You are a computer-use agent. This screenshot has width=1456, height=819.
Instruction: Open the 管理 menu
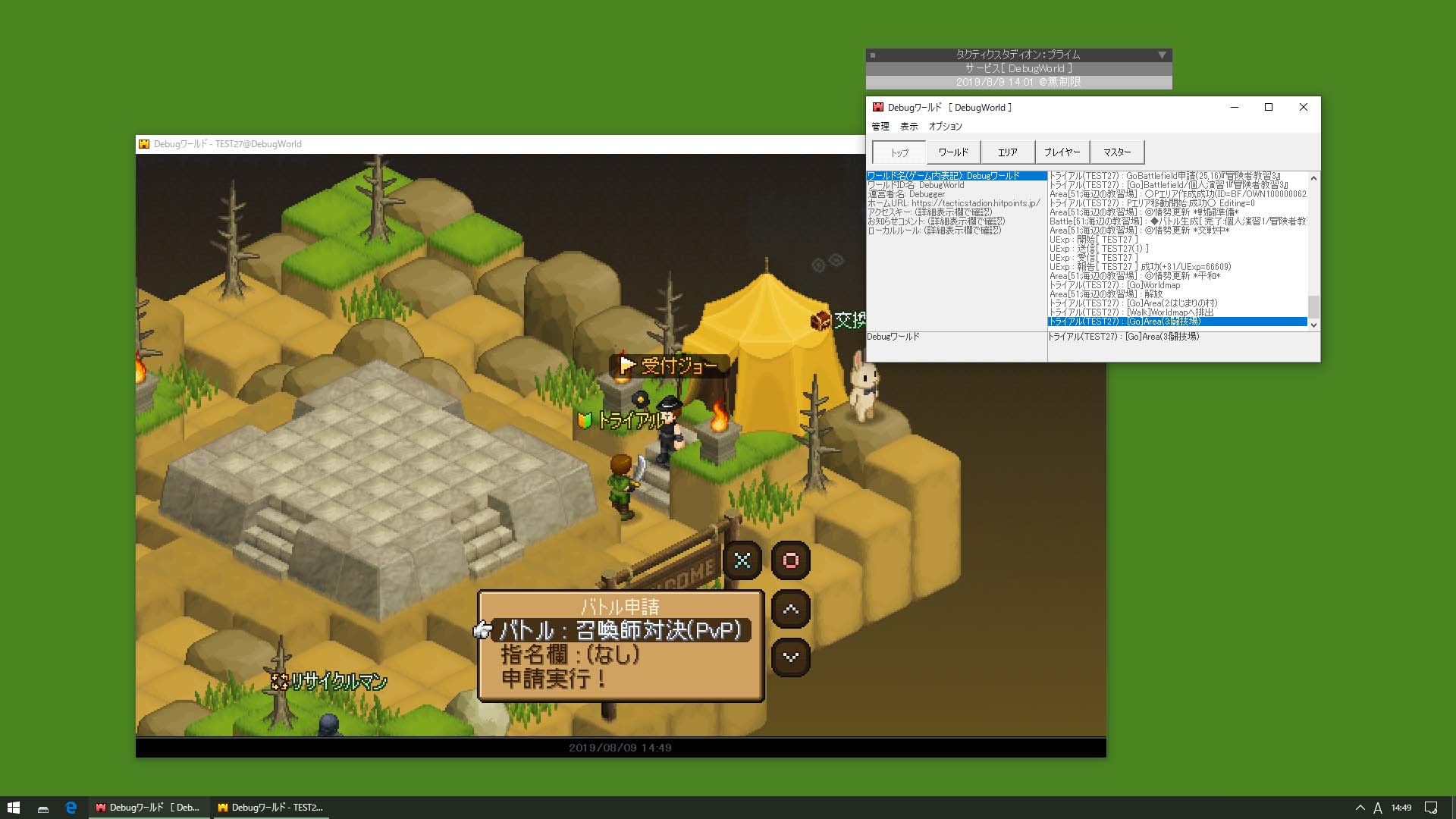click(880, 127)
